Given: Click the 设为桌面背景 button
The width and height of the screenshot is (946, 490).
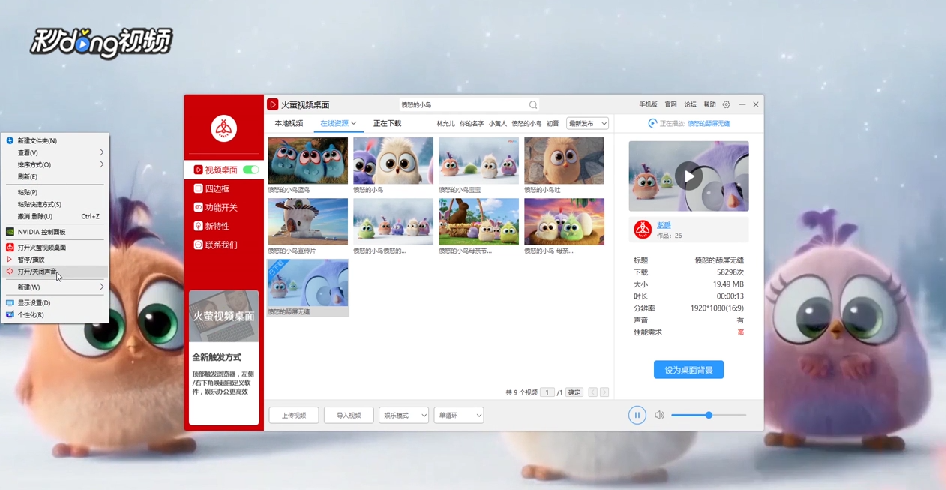Looking at the screenshot, I should (x=688, y=370).
